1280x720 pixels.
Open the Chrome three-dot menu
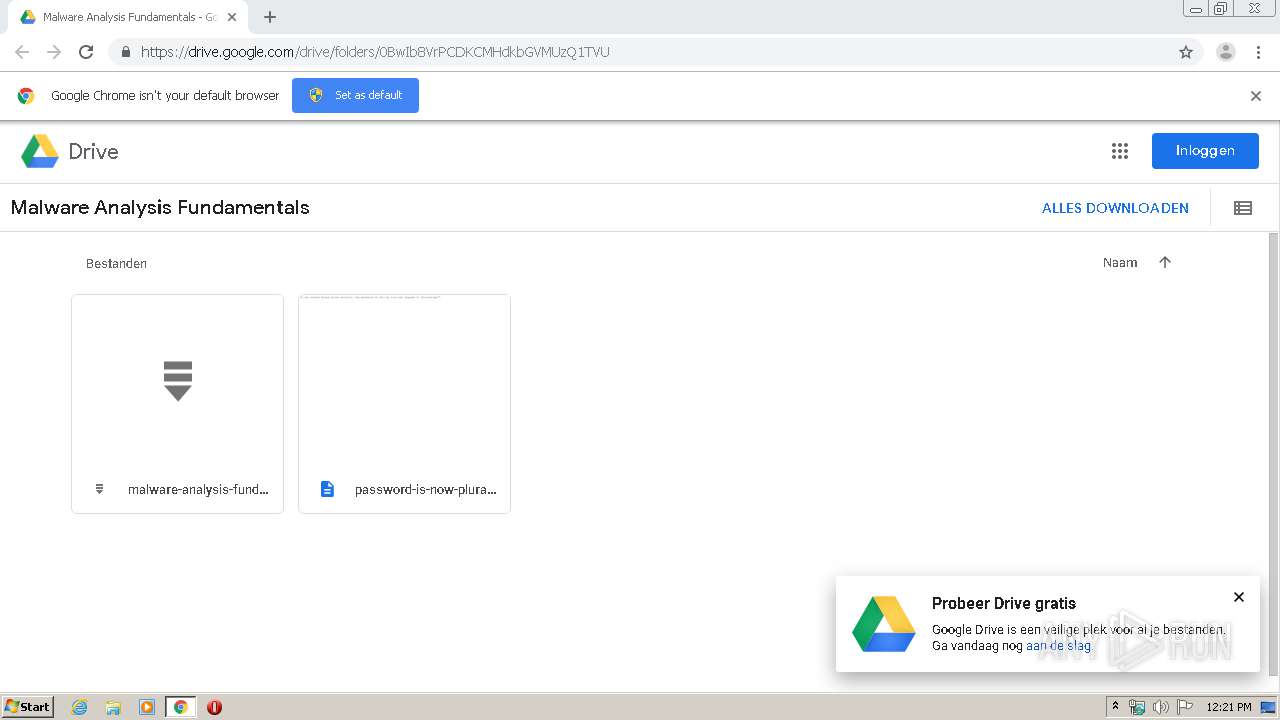(x=1258, y=52)
